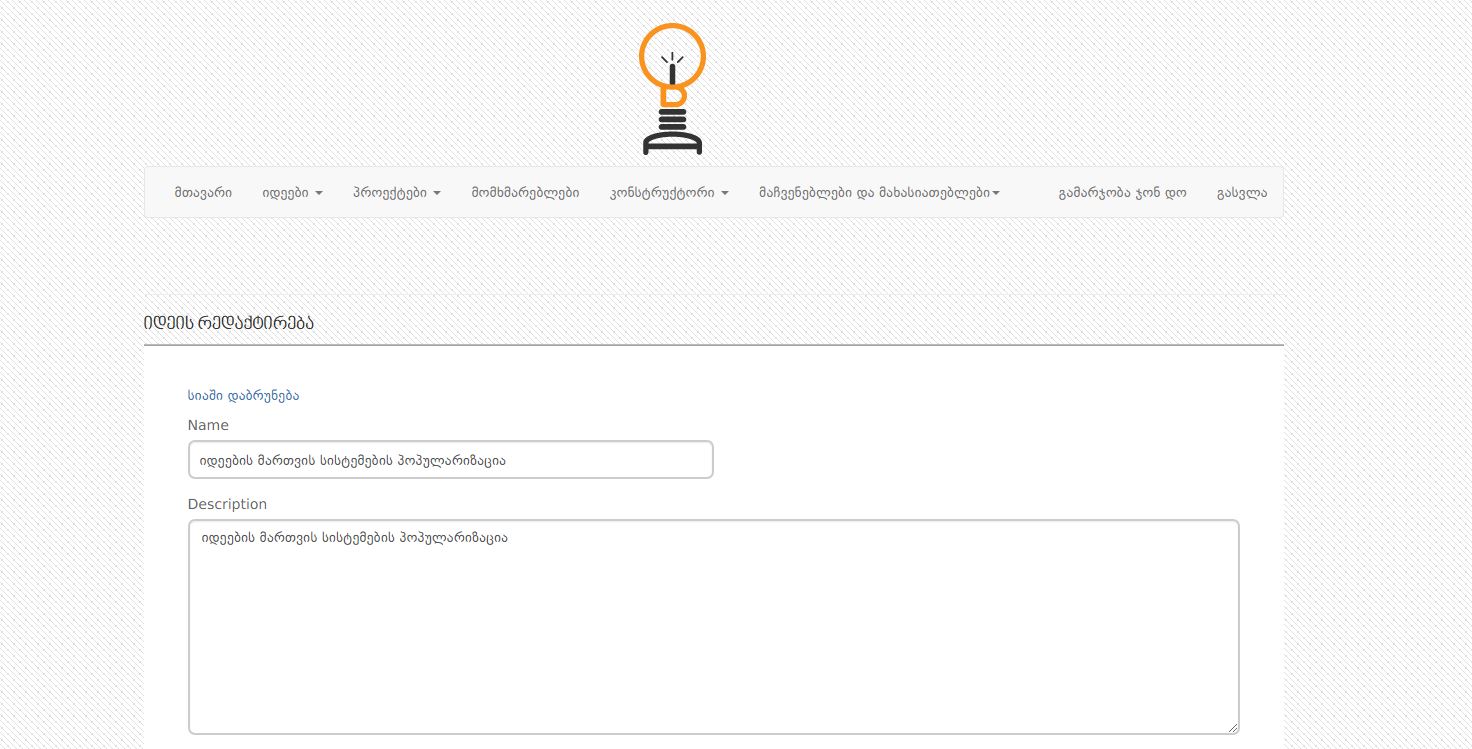Click the caret arrow beside პროექტები
The height and width of the screenshot is (749, 1472).
(x=437, y=193)
